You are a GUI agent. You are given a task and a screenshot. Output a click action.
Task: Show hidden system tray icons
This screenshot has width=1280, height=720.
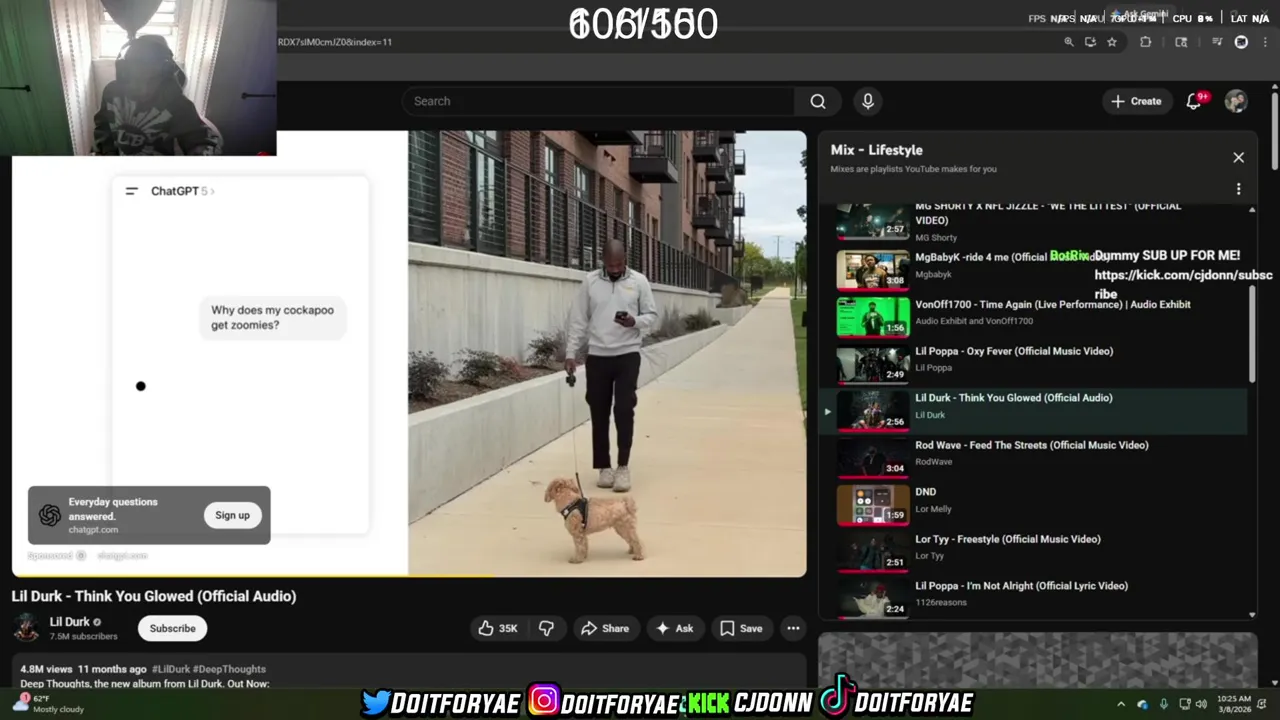[1121, 704]
